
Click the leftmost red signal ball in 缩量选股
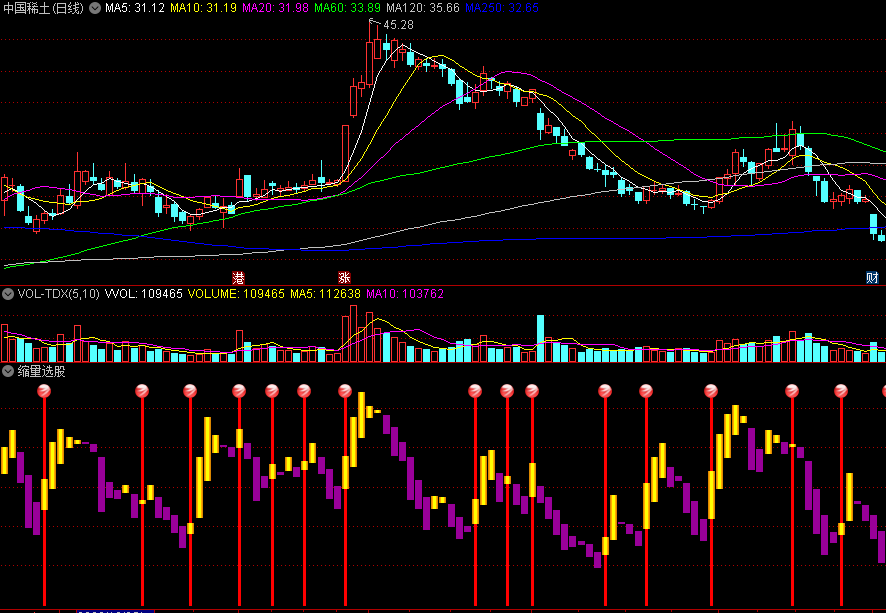point(44,391)
